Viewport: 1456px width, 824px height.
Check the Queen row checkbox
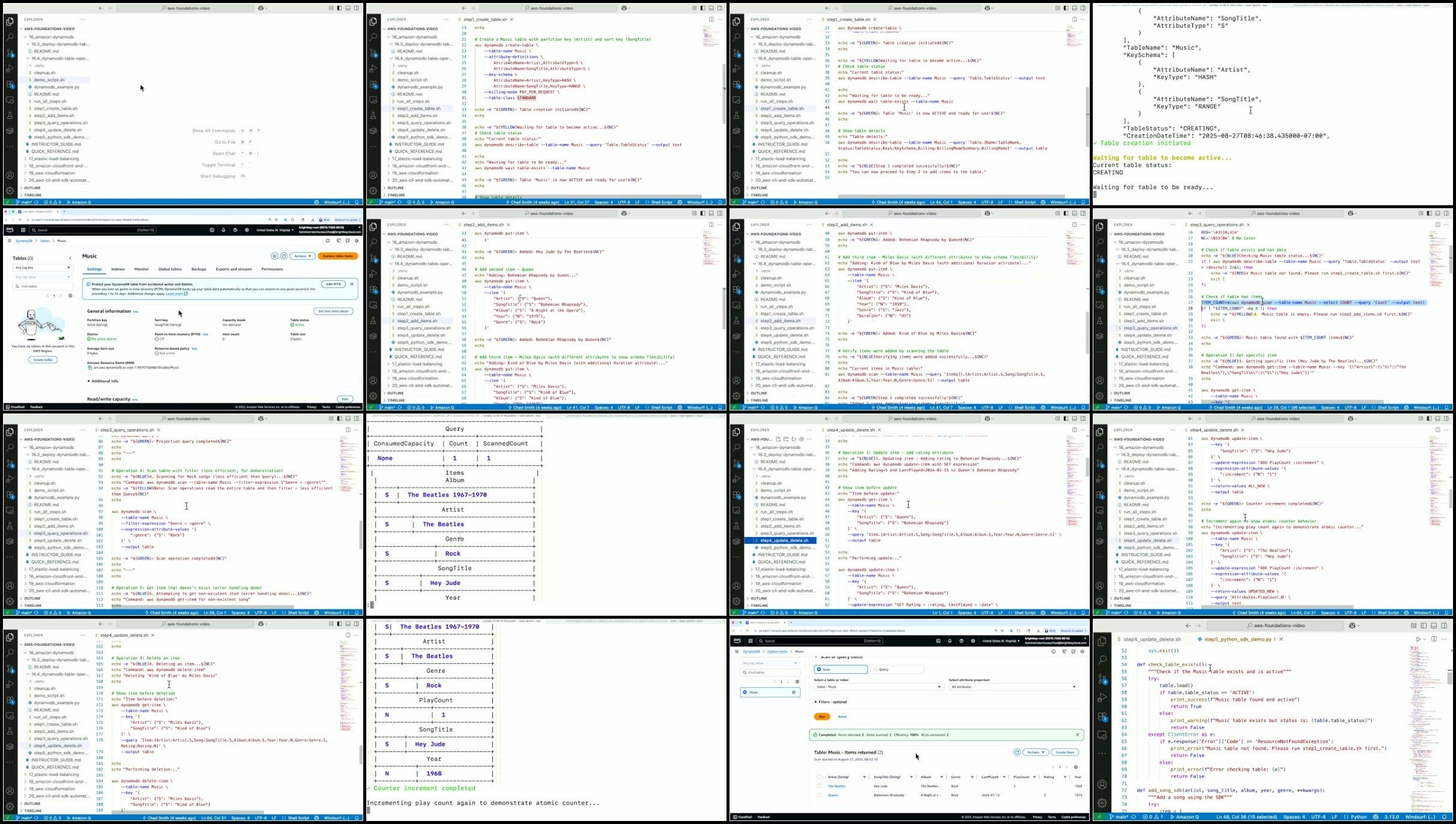click(x=819, y=795)
